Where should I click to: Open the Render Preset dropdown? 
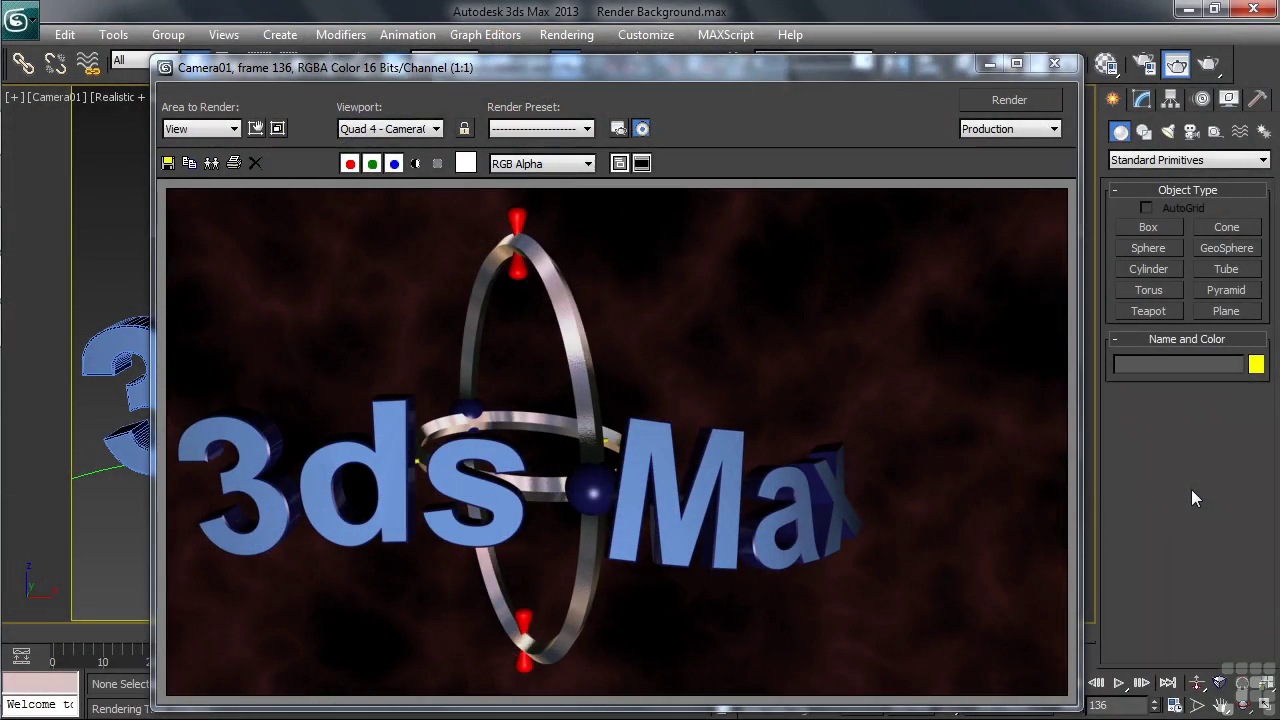[x=541, y=129]
